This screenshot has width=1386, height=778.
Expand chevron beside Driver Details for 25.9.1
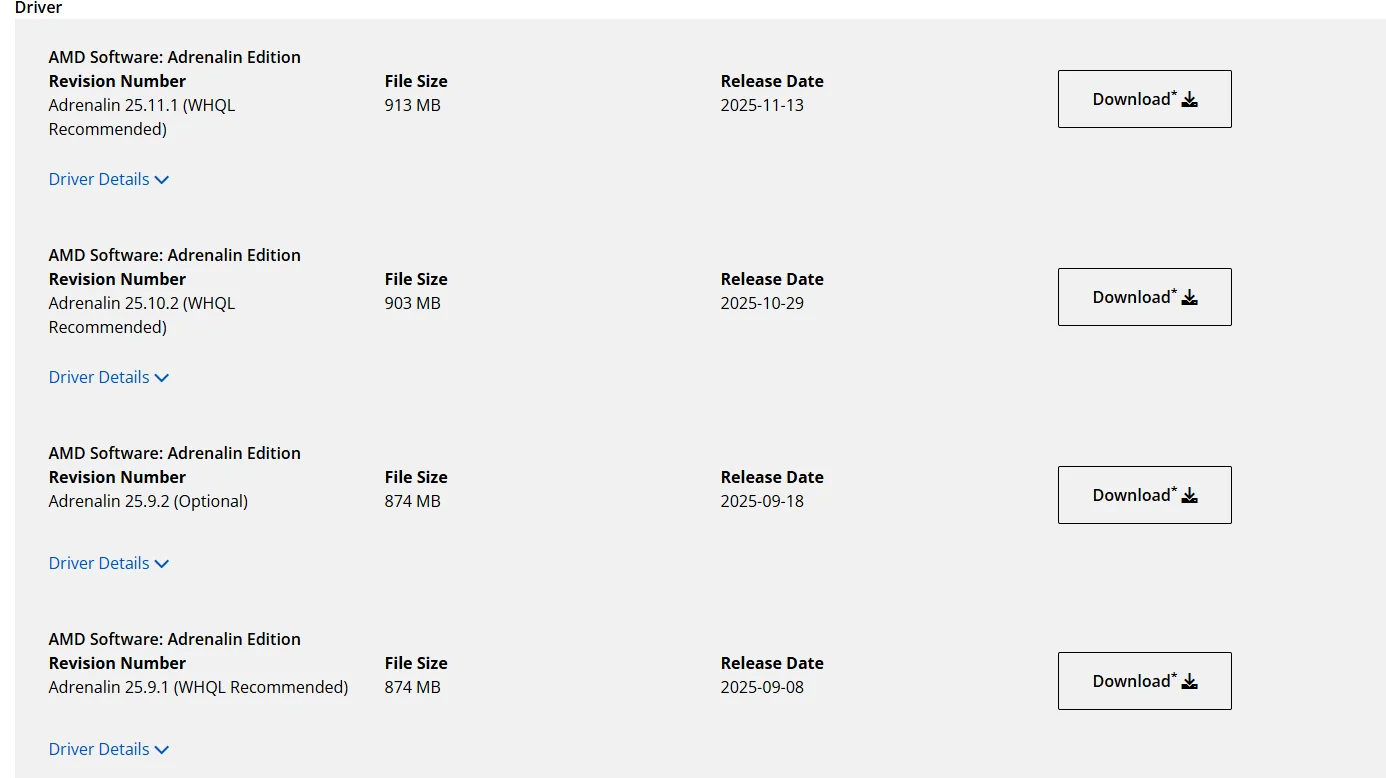tap(162, 750)
